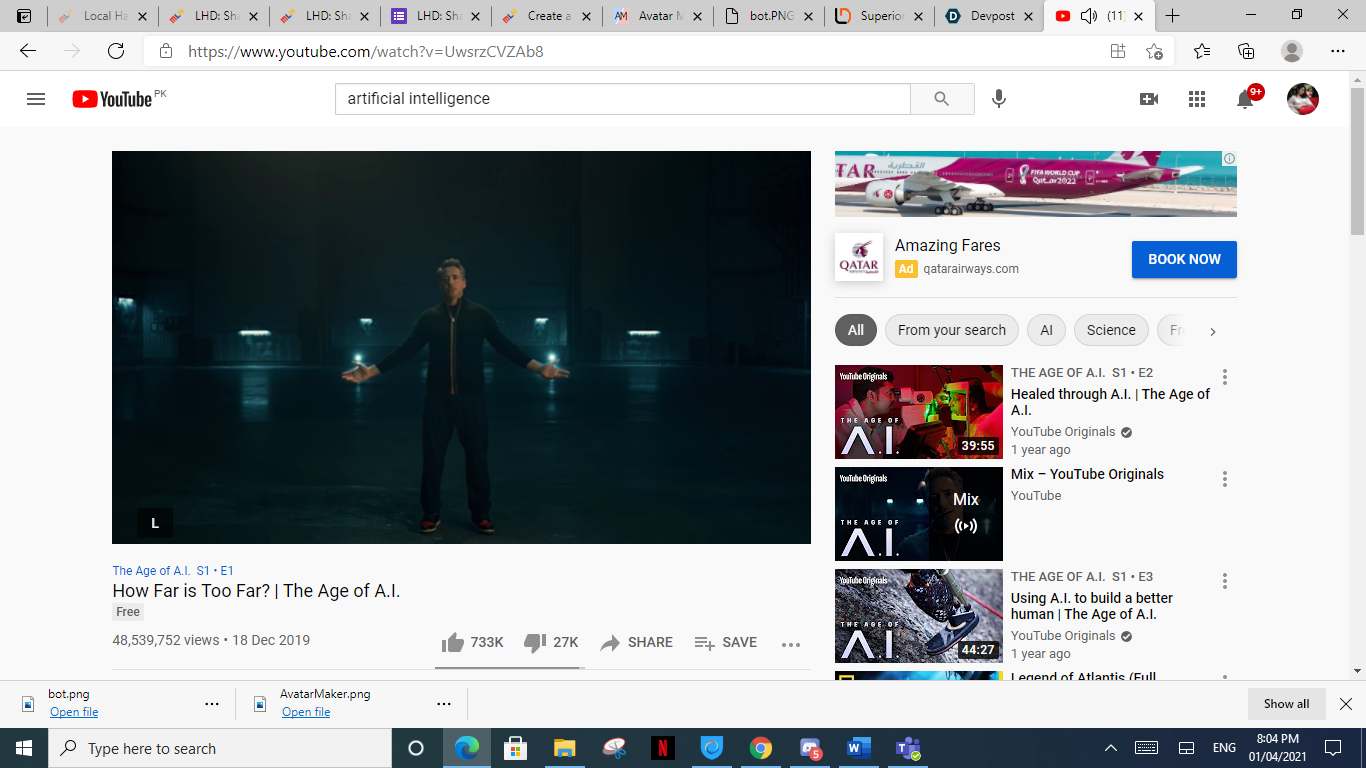Select the Science filter chip

click(1111, 330)
